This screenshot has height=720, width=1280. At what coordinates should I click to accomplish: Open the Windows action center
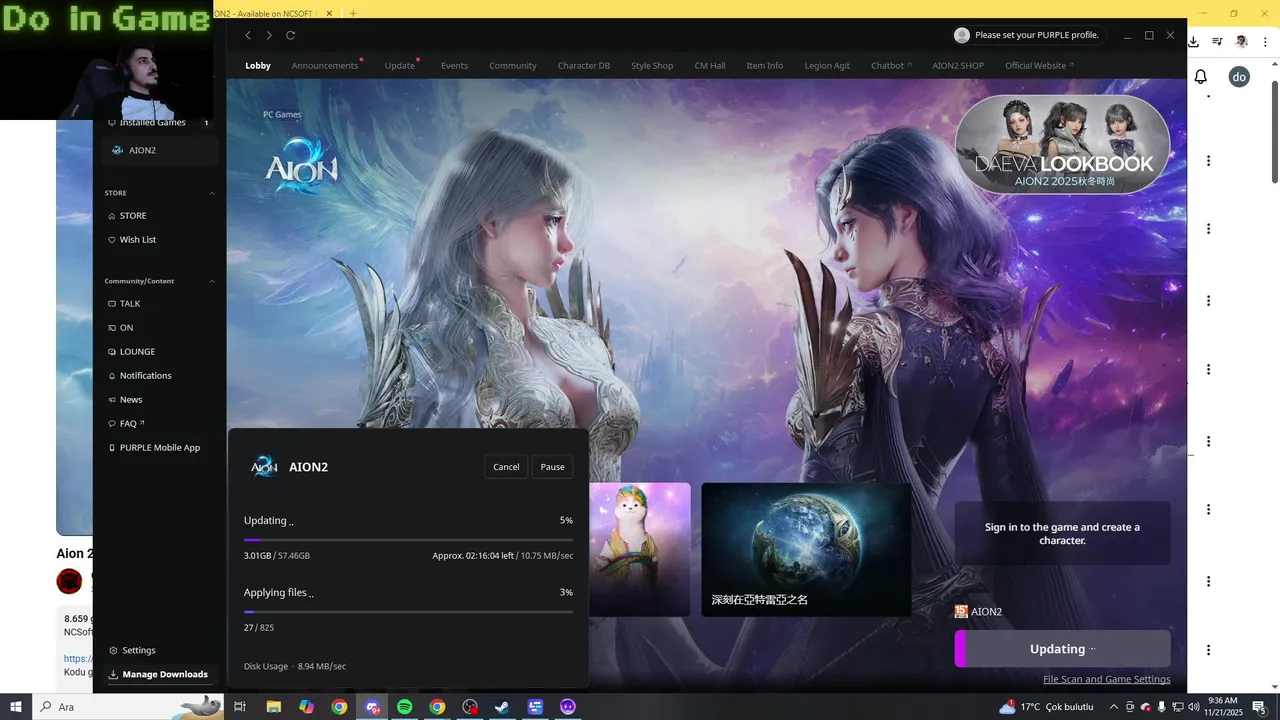[1260, 707]
